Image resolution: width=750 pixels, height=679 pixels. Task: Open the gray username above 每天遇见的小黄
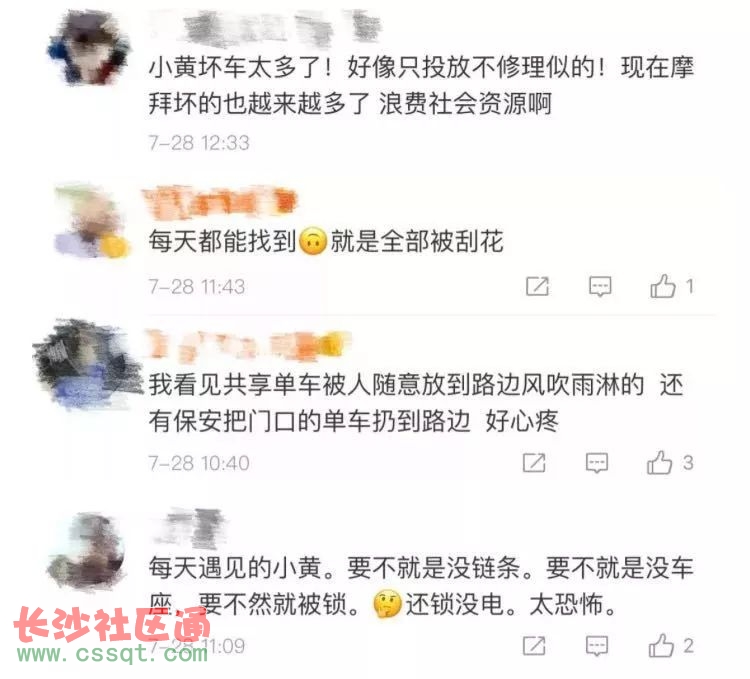190,528
